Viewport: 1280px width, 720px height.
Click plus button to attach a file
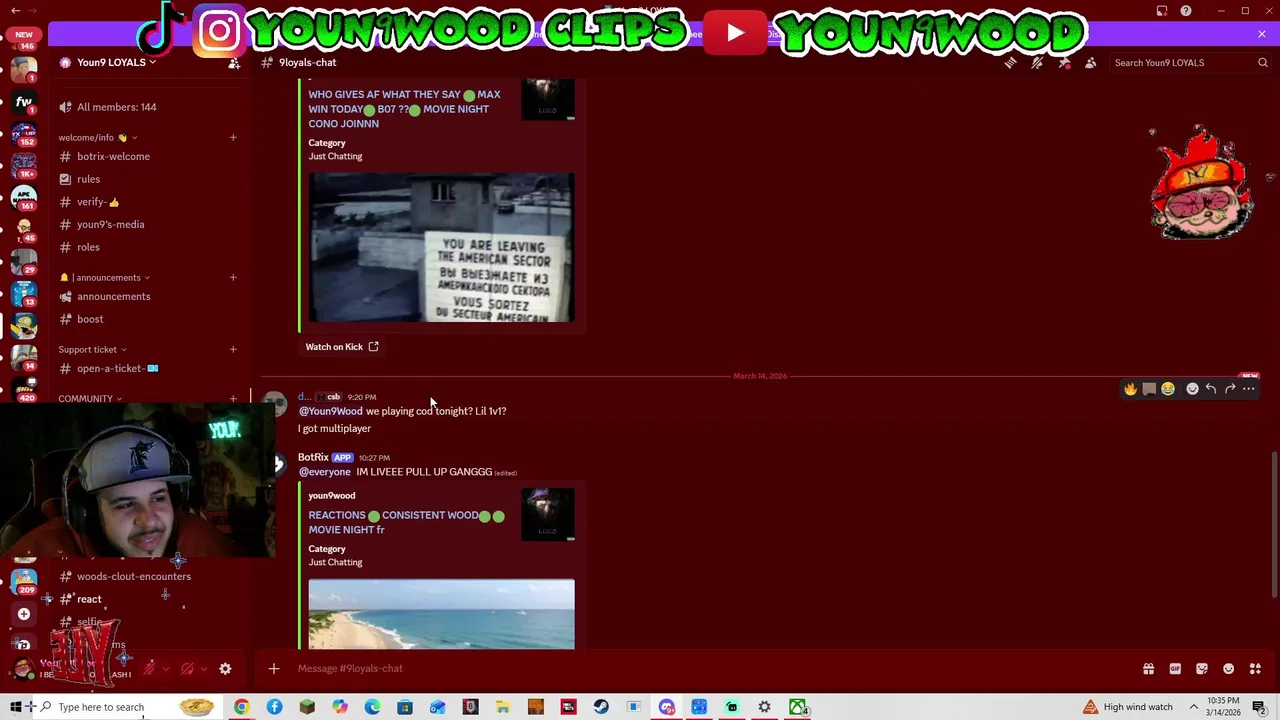pos(274,669)
